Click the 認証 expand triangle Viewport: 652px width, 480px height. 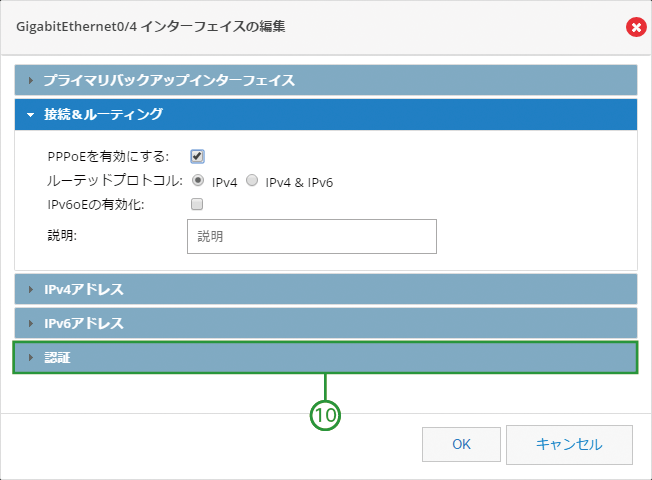pos(30,358)
